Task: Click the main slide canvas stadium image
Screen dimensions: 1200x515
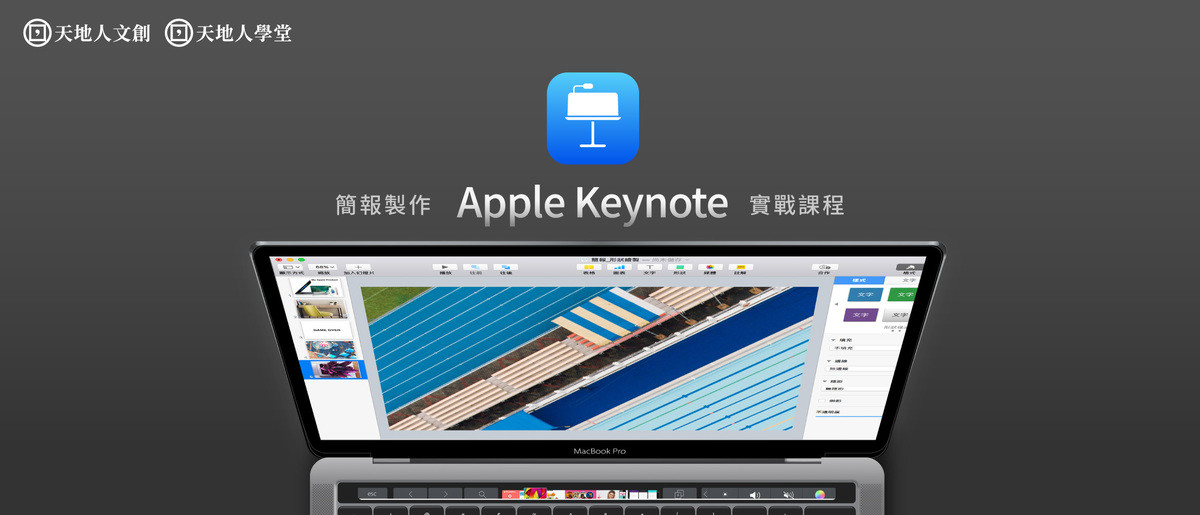Action: 590,360
